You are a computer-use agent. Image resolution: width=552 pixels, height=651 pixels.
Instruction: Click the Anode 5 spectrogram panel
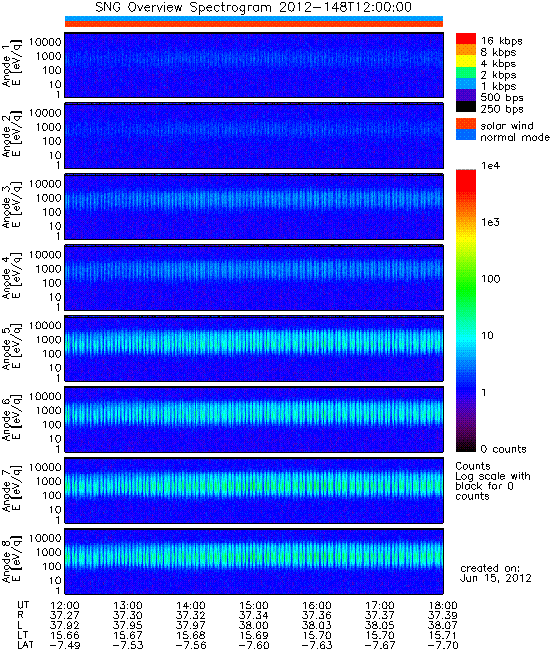(254, 348)
